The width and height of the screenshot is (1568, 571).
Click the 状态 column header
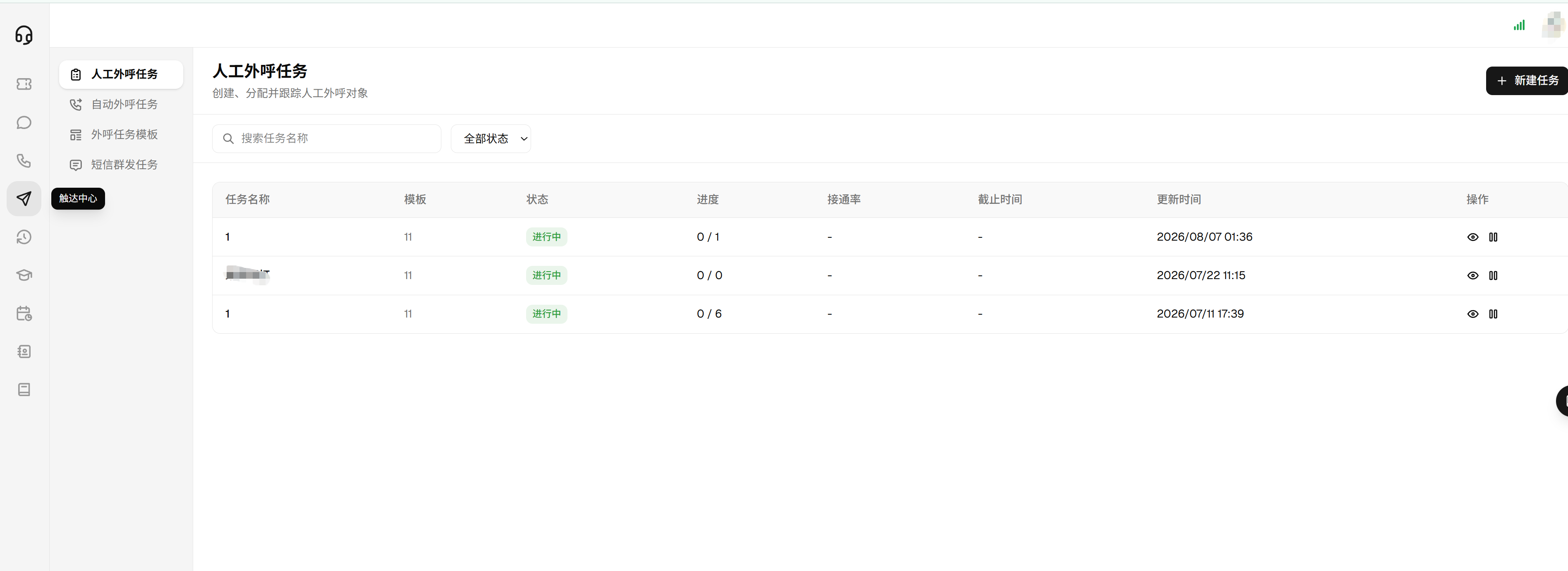click(x=537, y=200)
